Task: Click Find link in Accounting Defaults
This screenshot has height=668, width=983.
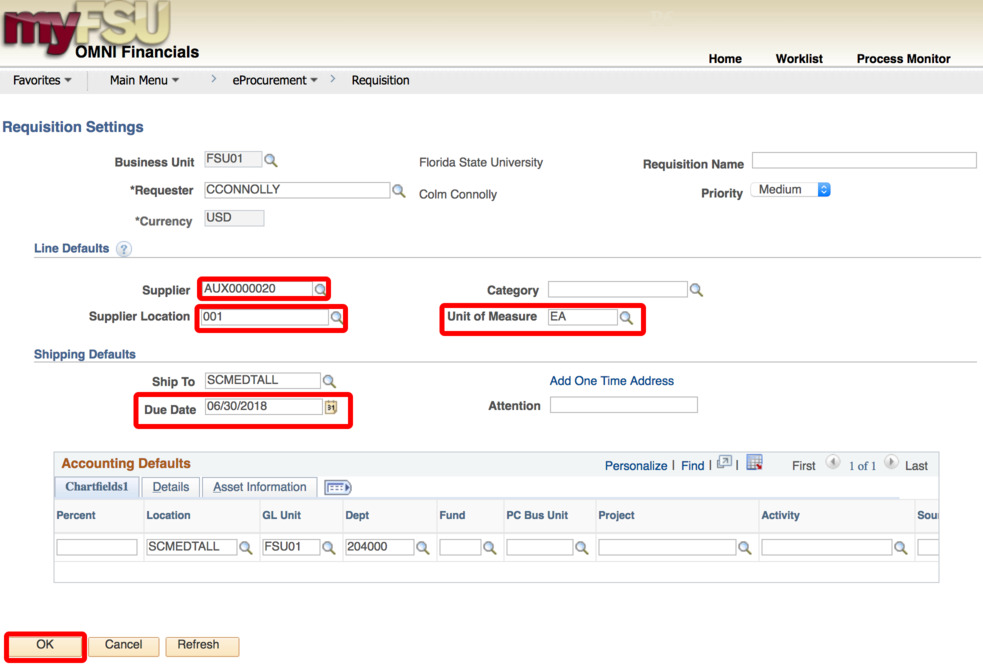Action: (x=692, y=466)
